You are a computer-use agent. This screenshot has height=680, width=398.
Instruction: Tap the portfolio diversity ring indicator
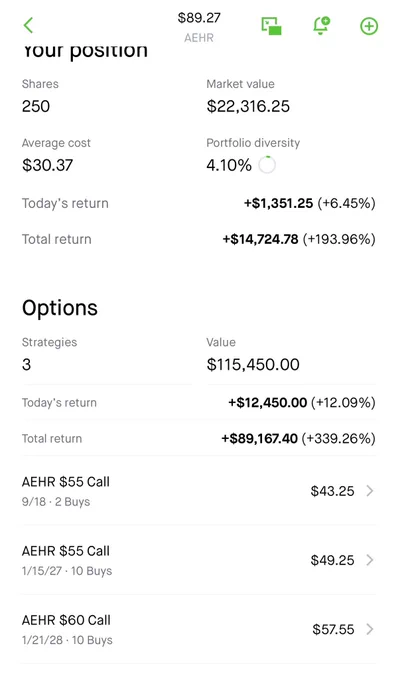(x=267, y=165)
